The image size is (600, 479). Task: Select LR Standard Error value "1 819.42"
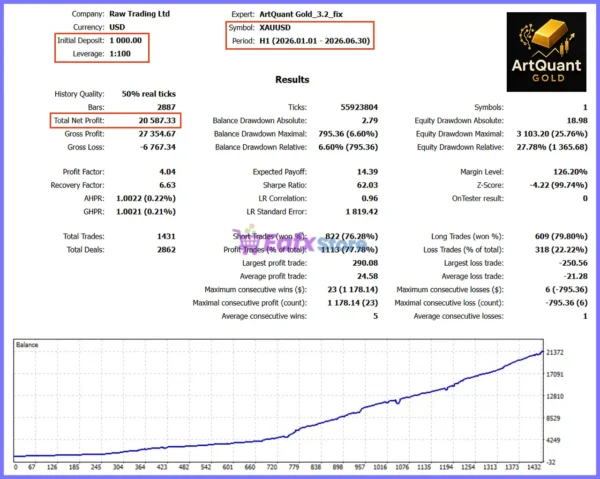[362, 212]
